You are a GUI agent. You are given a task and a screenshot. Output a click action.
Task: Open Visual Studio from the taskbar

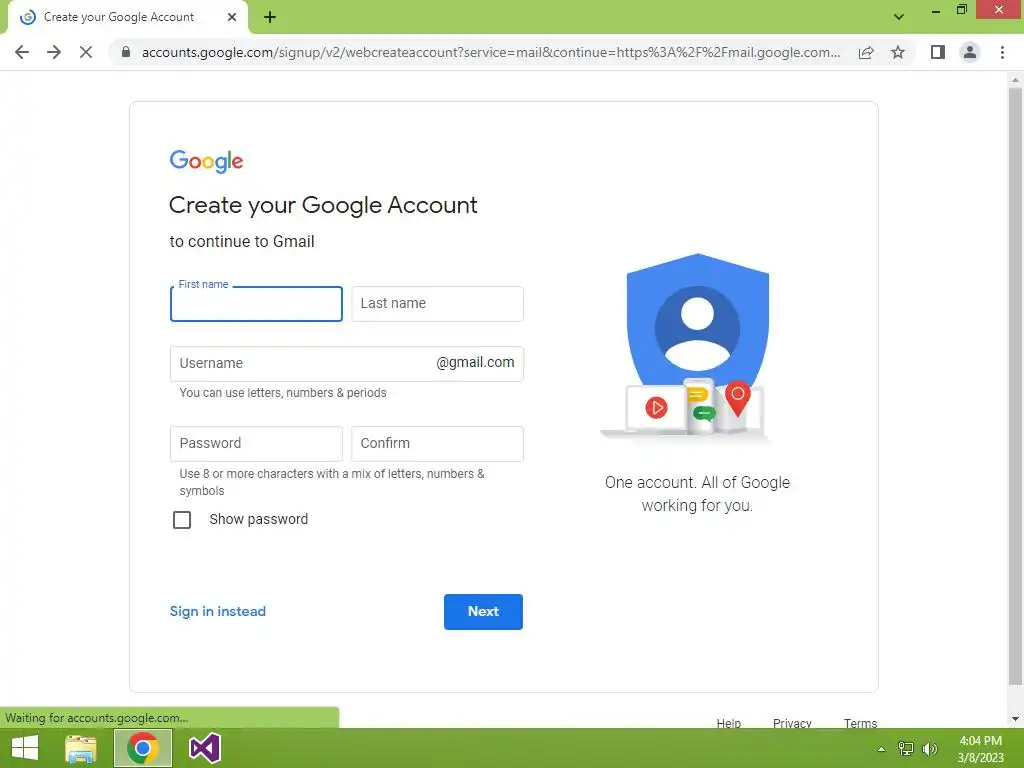tap(204, 748)
